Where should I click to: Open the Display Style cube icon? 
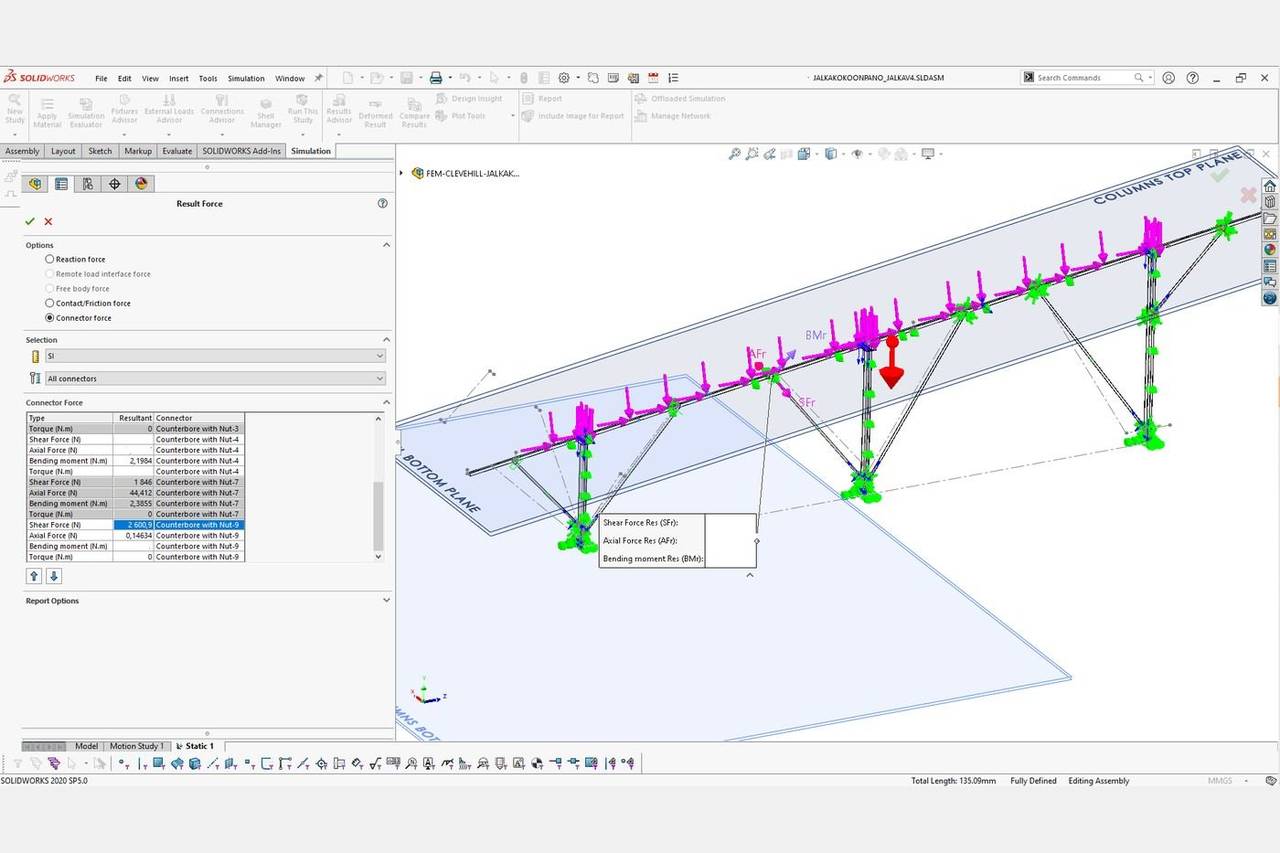pyautogui.click(x=830, y=154)
